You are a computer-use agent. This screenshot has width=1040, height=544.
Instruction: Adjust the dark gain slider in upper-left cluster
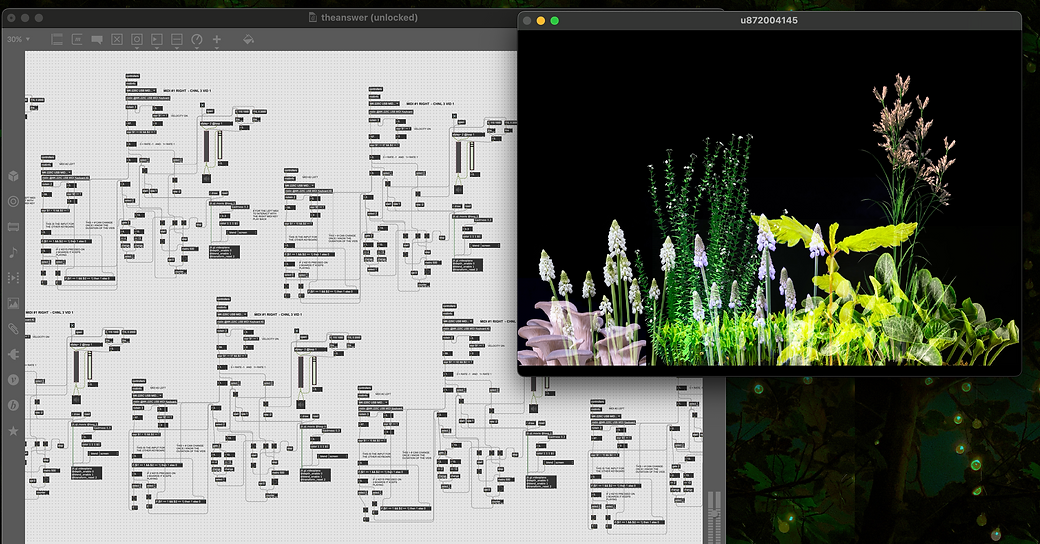pos(206,146)
